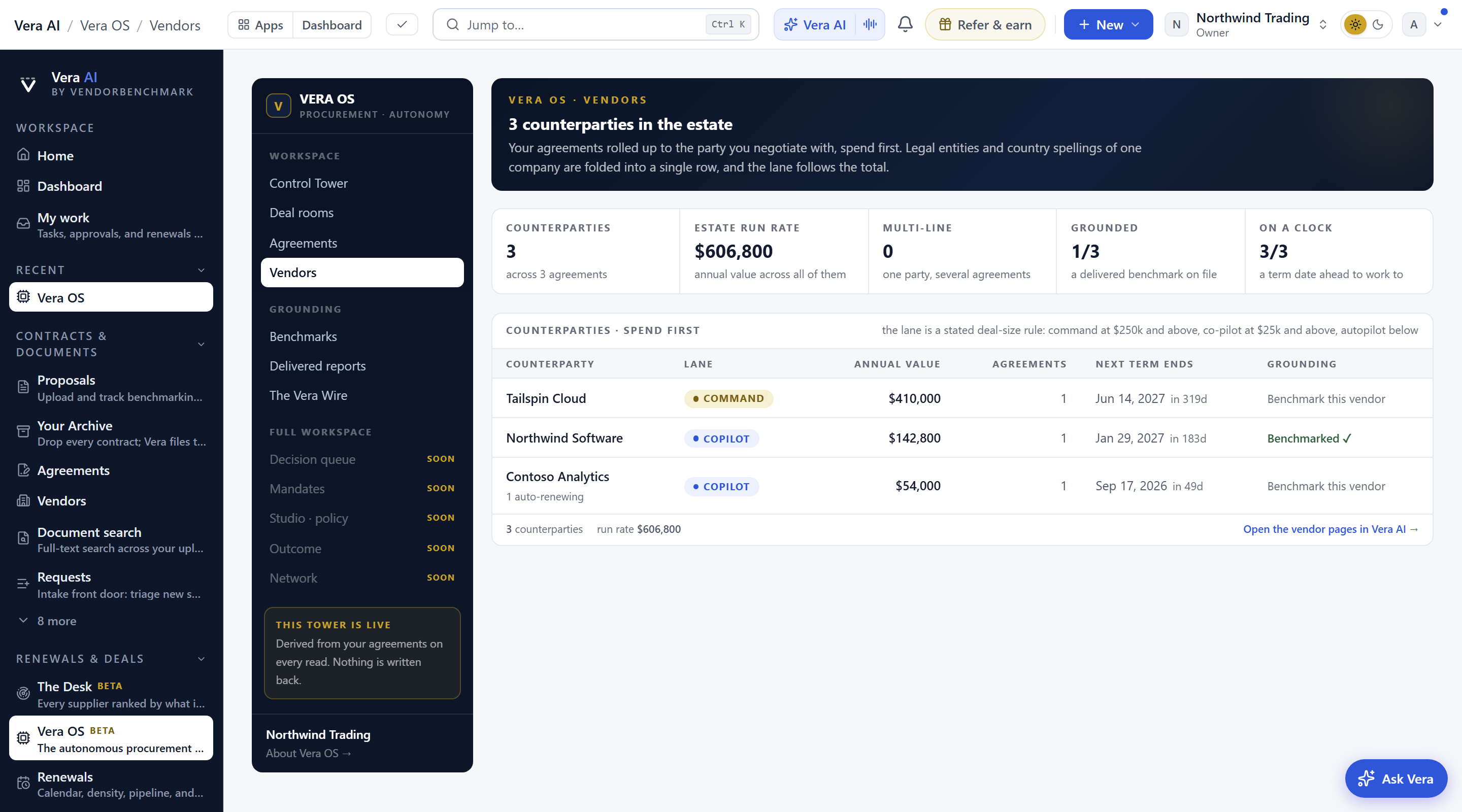Open notifications bell

(905, 24)
